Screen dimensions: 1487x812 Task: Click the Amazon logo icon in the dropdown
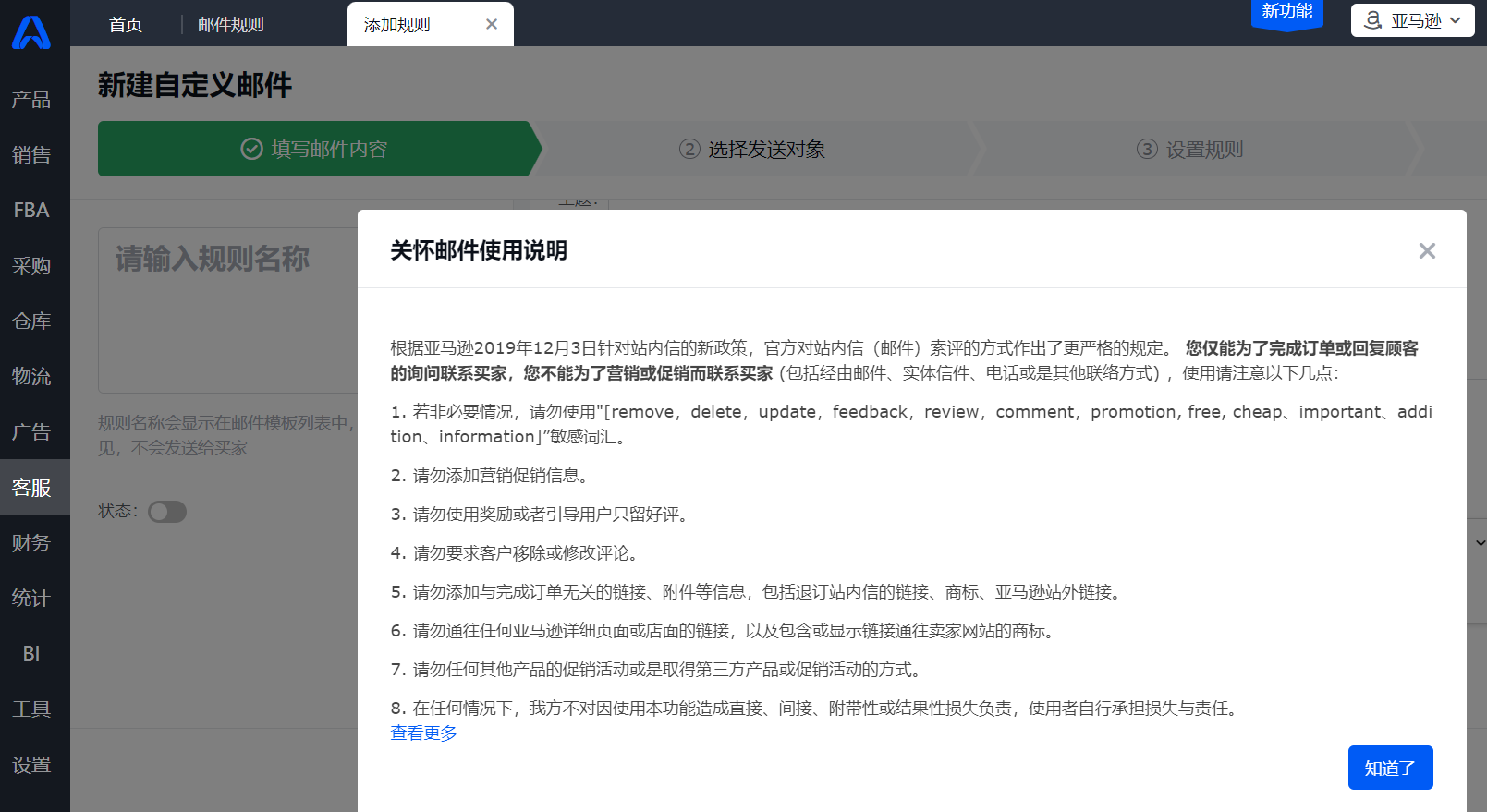tap(1373, 20)
